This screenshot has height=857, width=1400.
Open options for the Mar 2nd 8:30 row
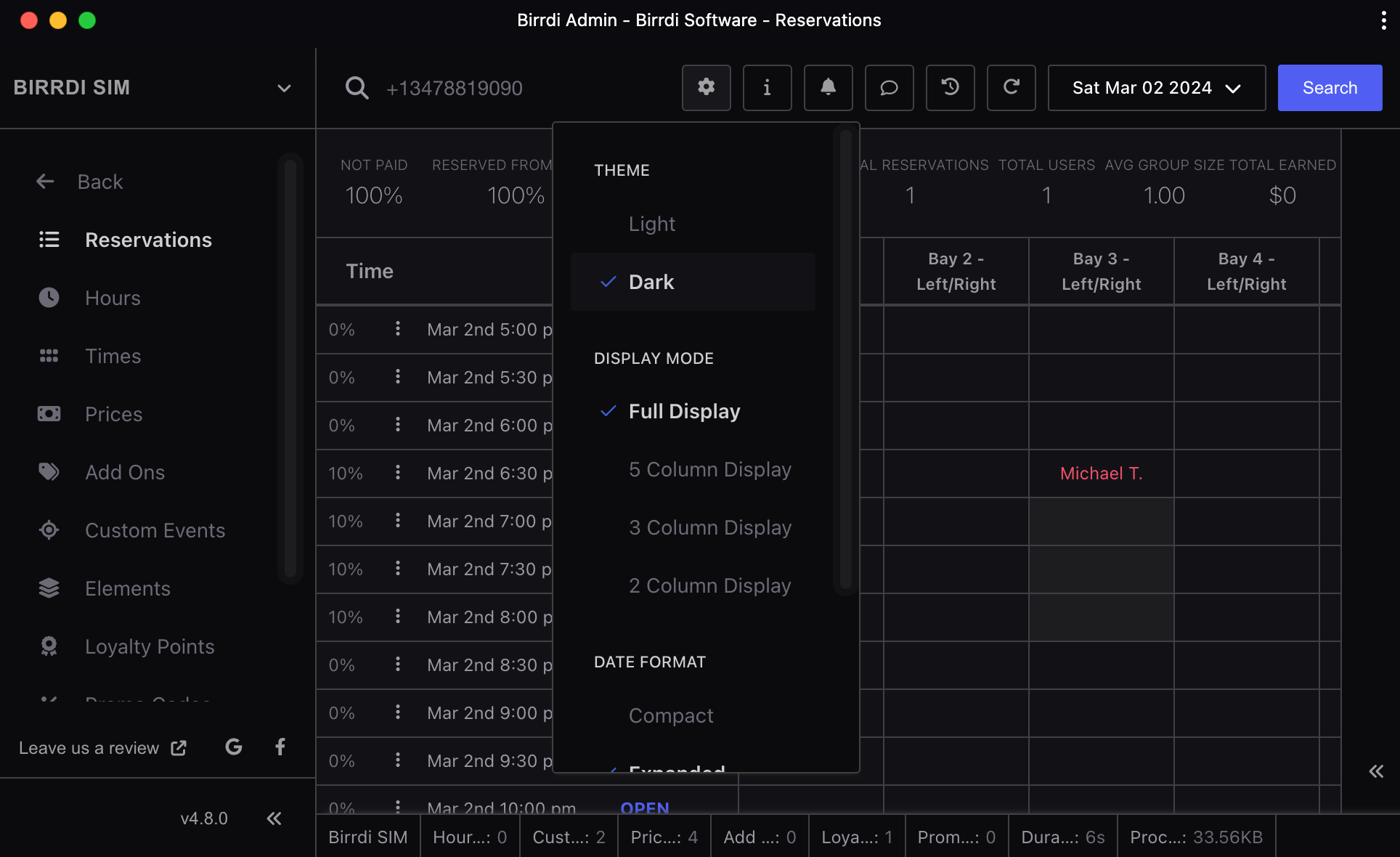pyautogui.click(x=397, y=665)
